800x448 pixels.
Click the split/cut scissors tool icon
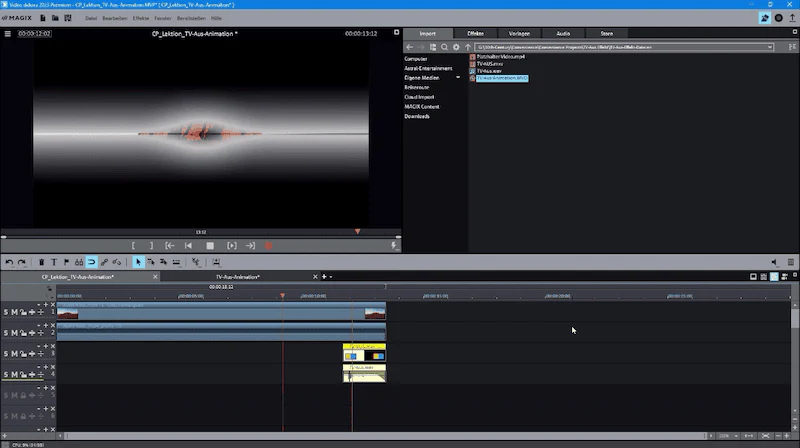click(196, 262)
